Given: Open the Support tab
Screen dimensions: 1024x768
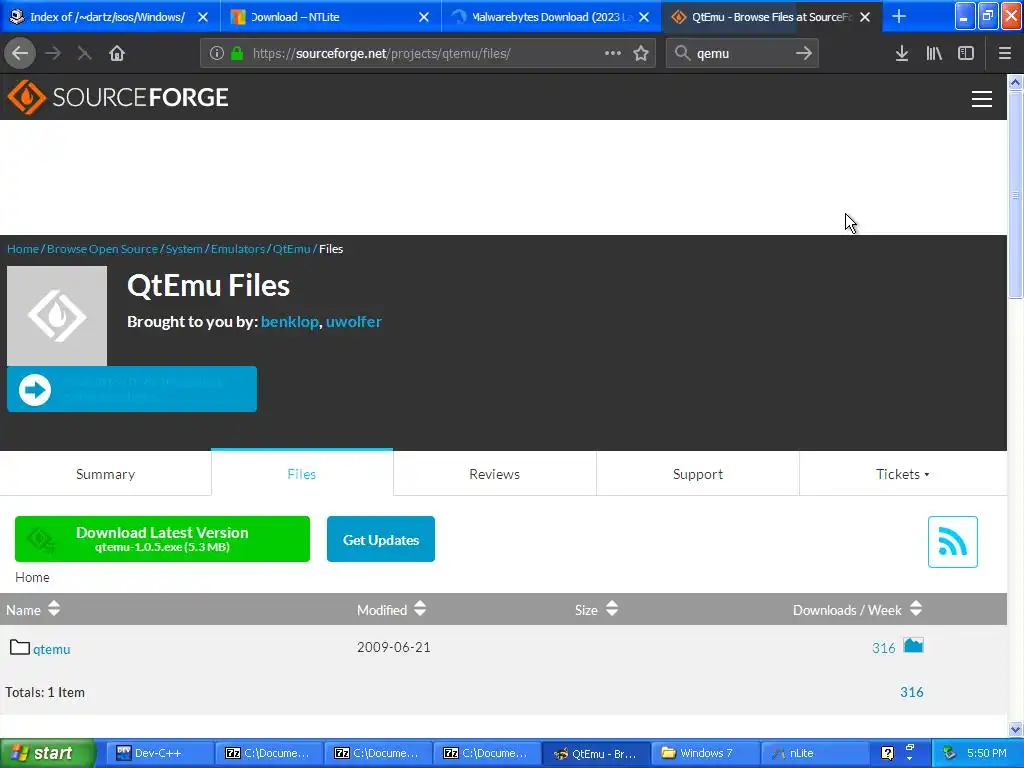Looking at the screenshot, I should [697, 474].
